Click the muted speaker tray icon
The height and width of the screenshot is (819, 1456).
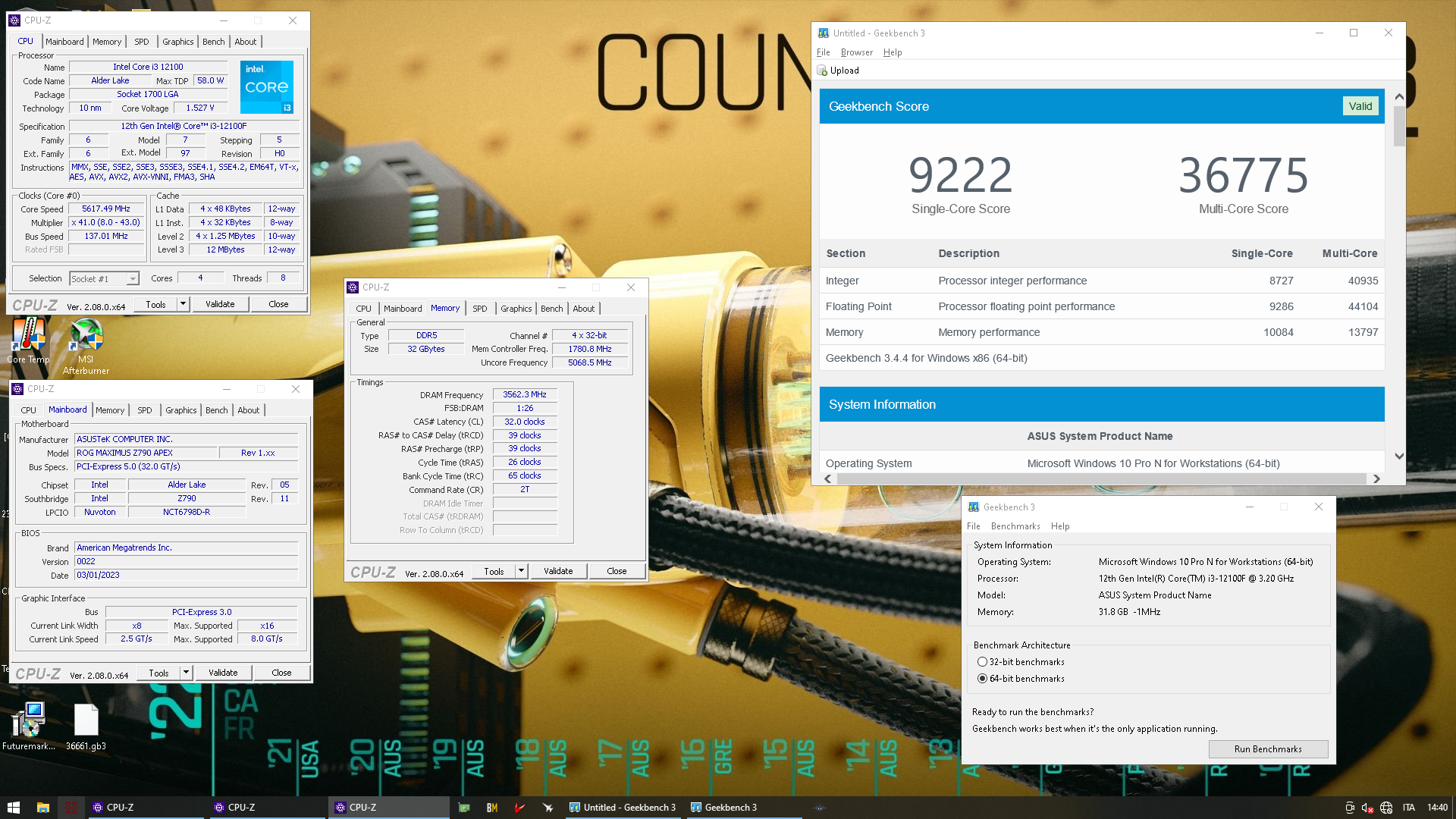tap(1368, 808)
